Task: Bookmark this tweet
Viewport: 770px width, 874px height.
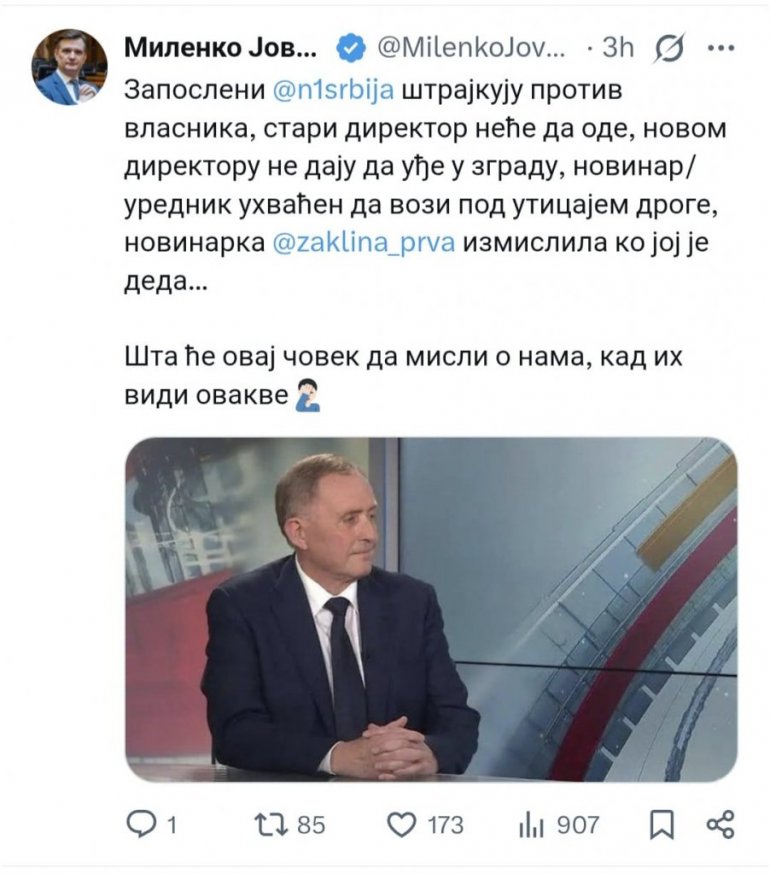Action: (x=662, y=823)
